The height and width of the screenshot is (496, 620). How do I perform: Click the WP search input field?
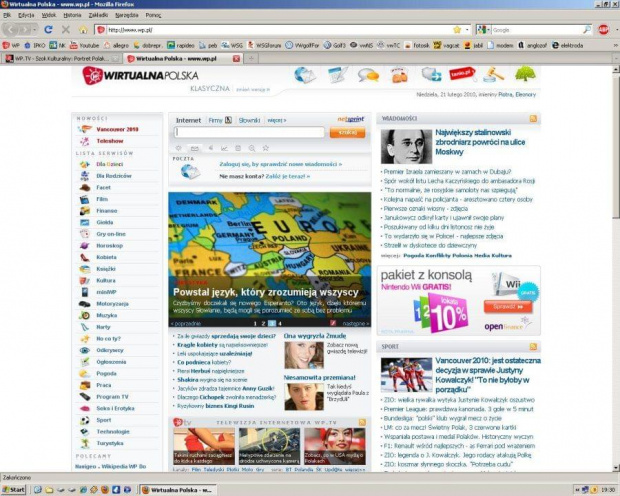[249, 132]
